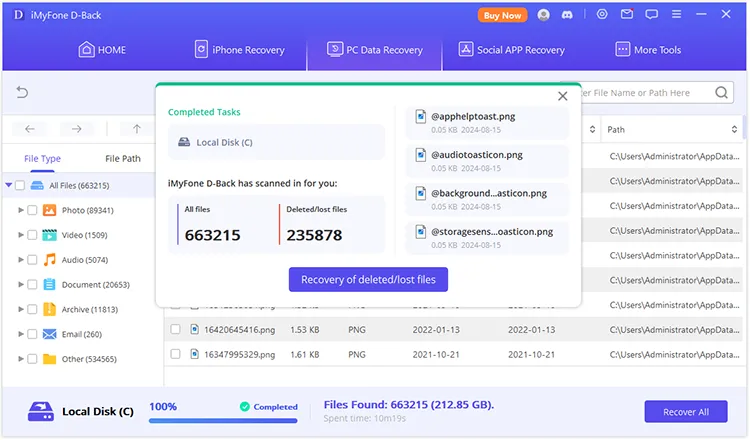The height and width of the screenshot is (440, 750).
Task: Switch to iPhone Recovery tab
Action: tap(240, 50)
